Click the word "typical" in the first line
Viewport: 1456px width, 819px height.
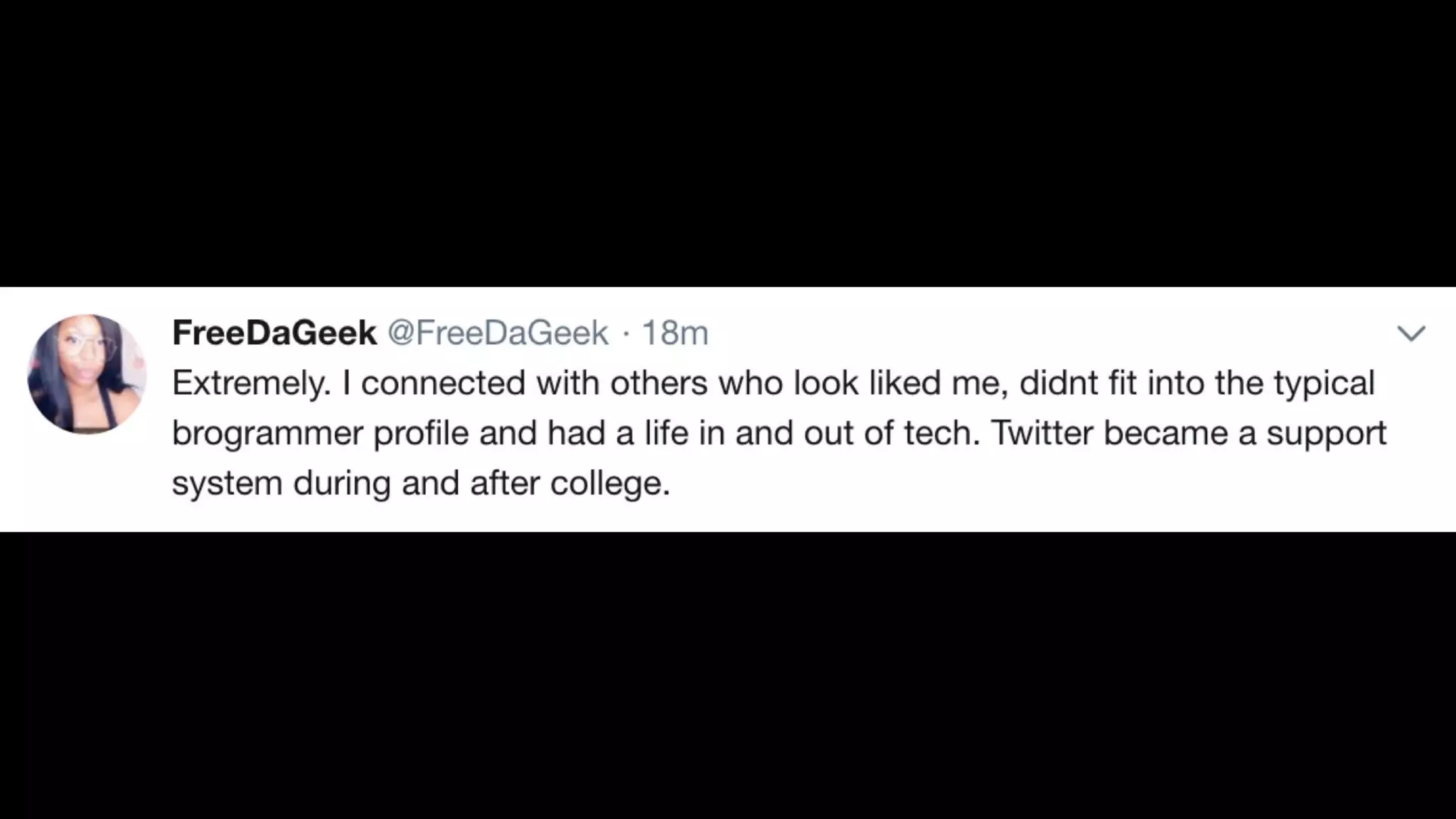[x=1324, y=384]
